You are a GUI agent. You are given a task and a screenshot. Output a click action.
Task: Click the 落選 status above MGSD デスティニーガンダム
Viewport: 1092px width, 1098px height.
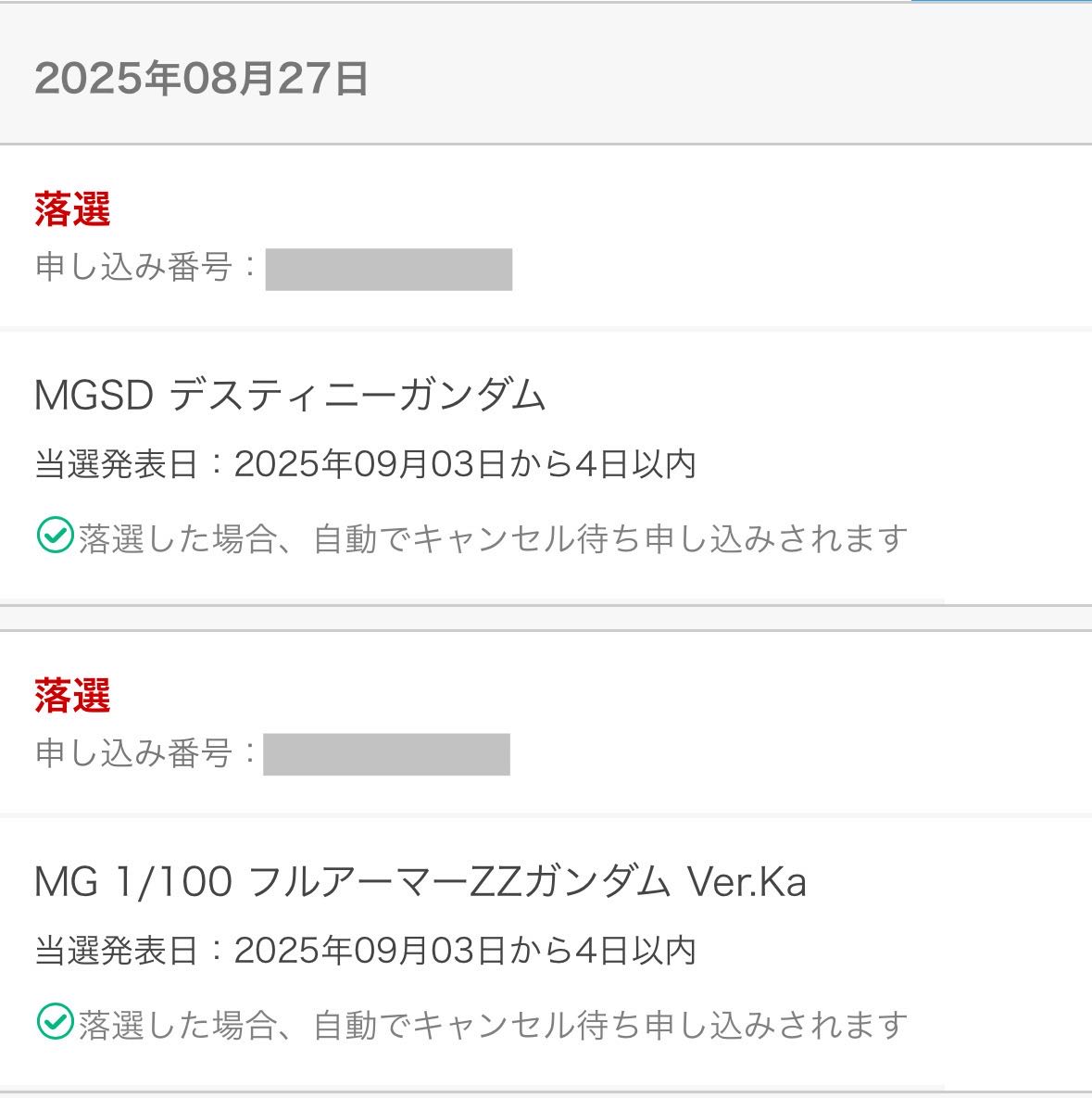(72, 209)
